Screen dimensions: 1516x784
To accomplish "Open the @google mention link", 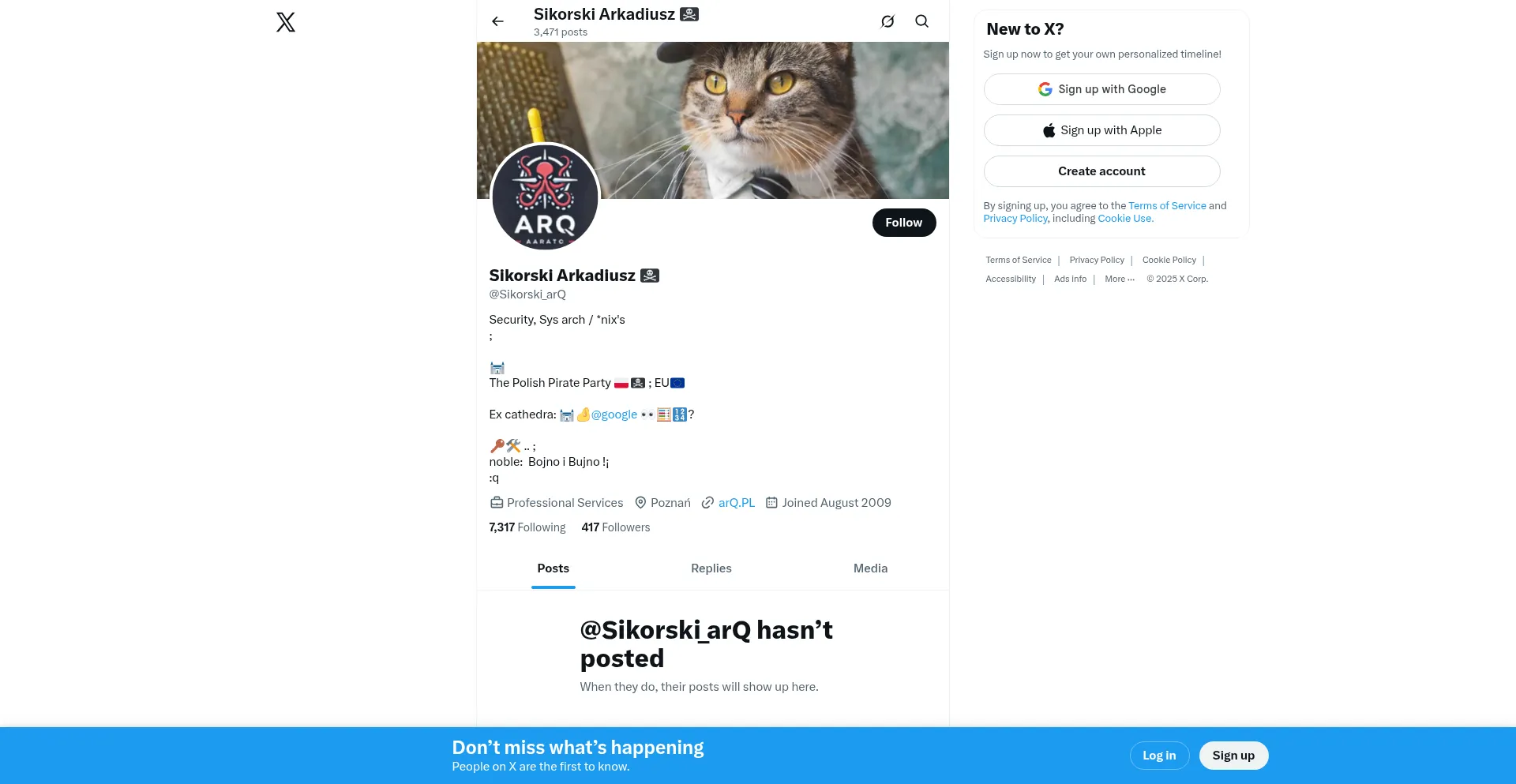I will (x=614, y=415).
